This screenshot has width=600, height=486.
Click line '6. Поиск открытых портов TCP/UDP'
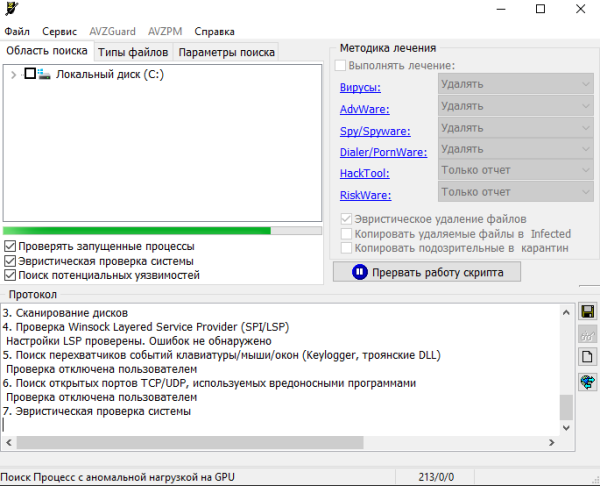209,383
